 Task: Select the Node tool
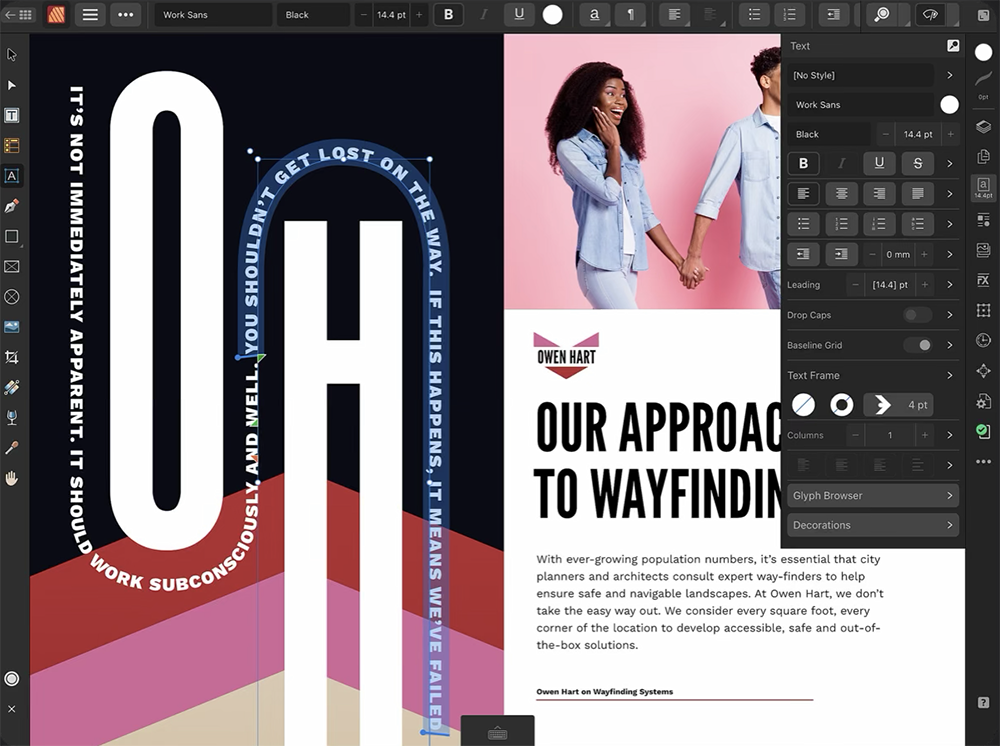pyautogui.click(x=11, y=85)
